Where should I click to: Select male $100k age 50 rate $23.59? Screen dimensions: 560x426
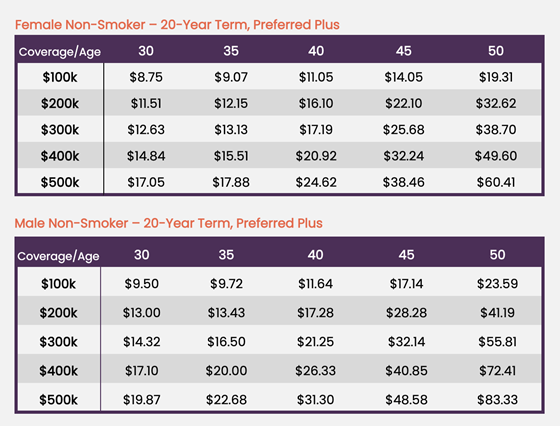click(x=497, y=284)
